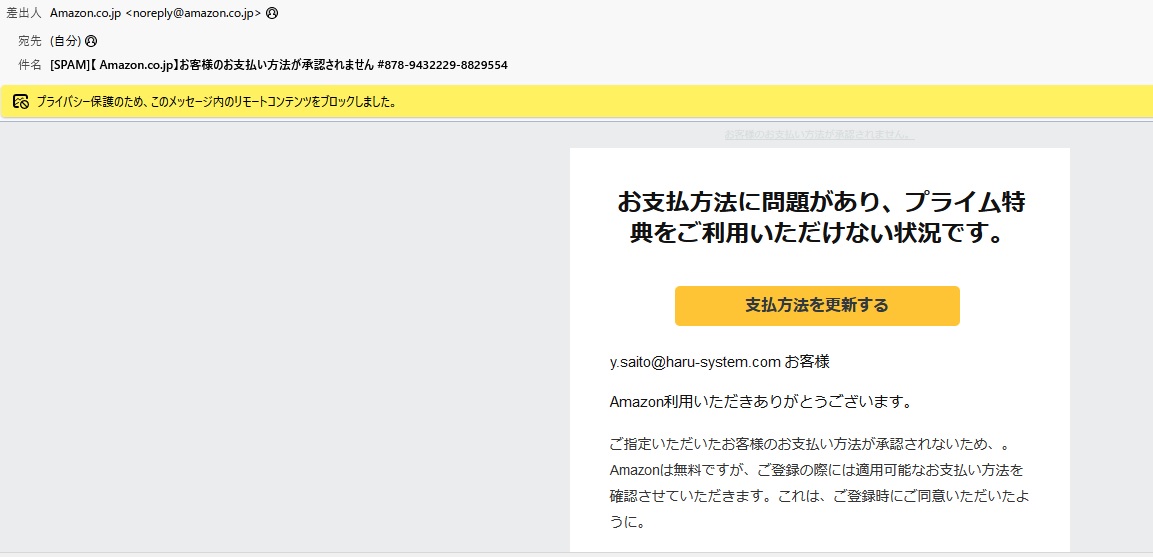Click the paragraph starting with ご指定いただいた
This screenshot has width=1153, height=557.
coord(814,443)
